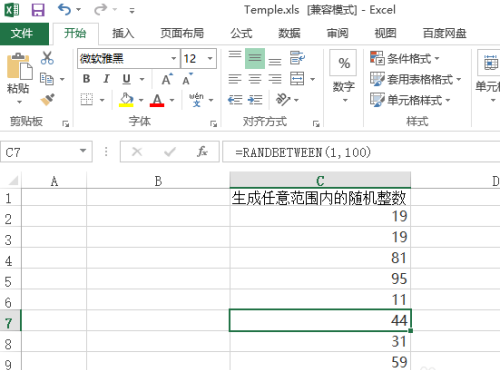Click the 粘贴 paste button

point(19,78)
